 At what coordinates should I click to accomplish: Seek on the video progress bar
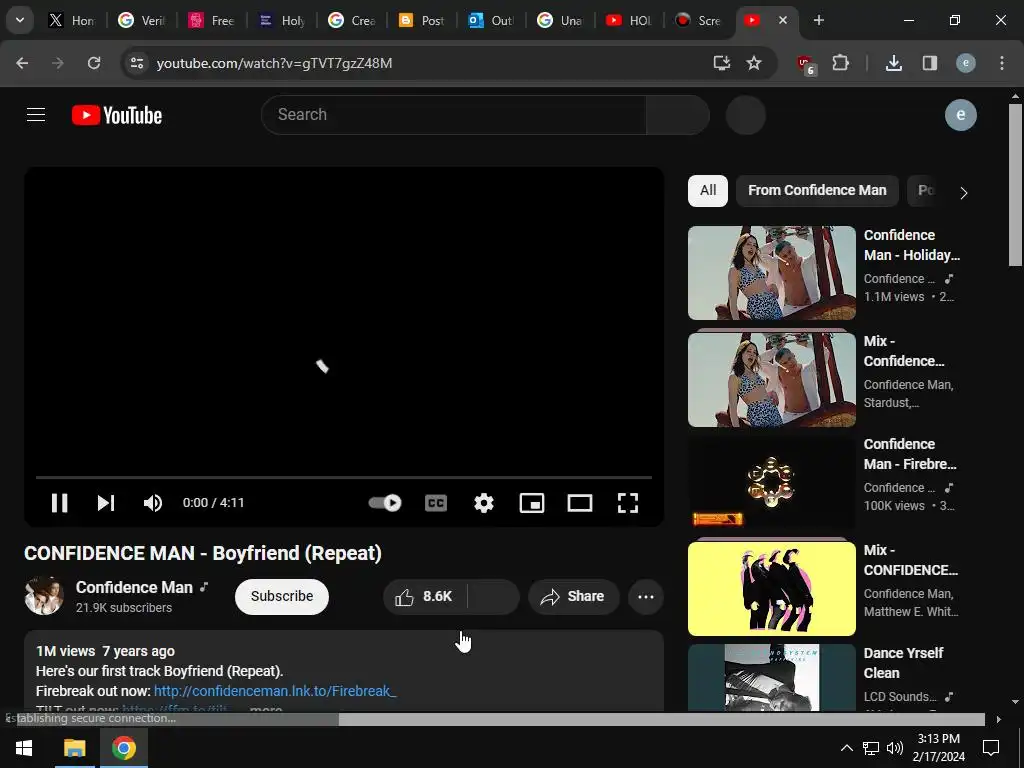tap(344, 477)
